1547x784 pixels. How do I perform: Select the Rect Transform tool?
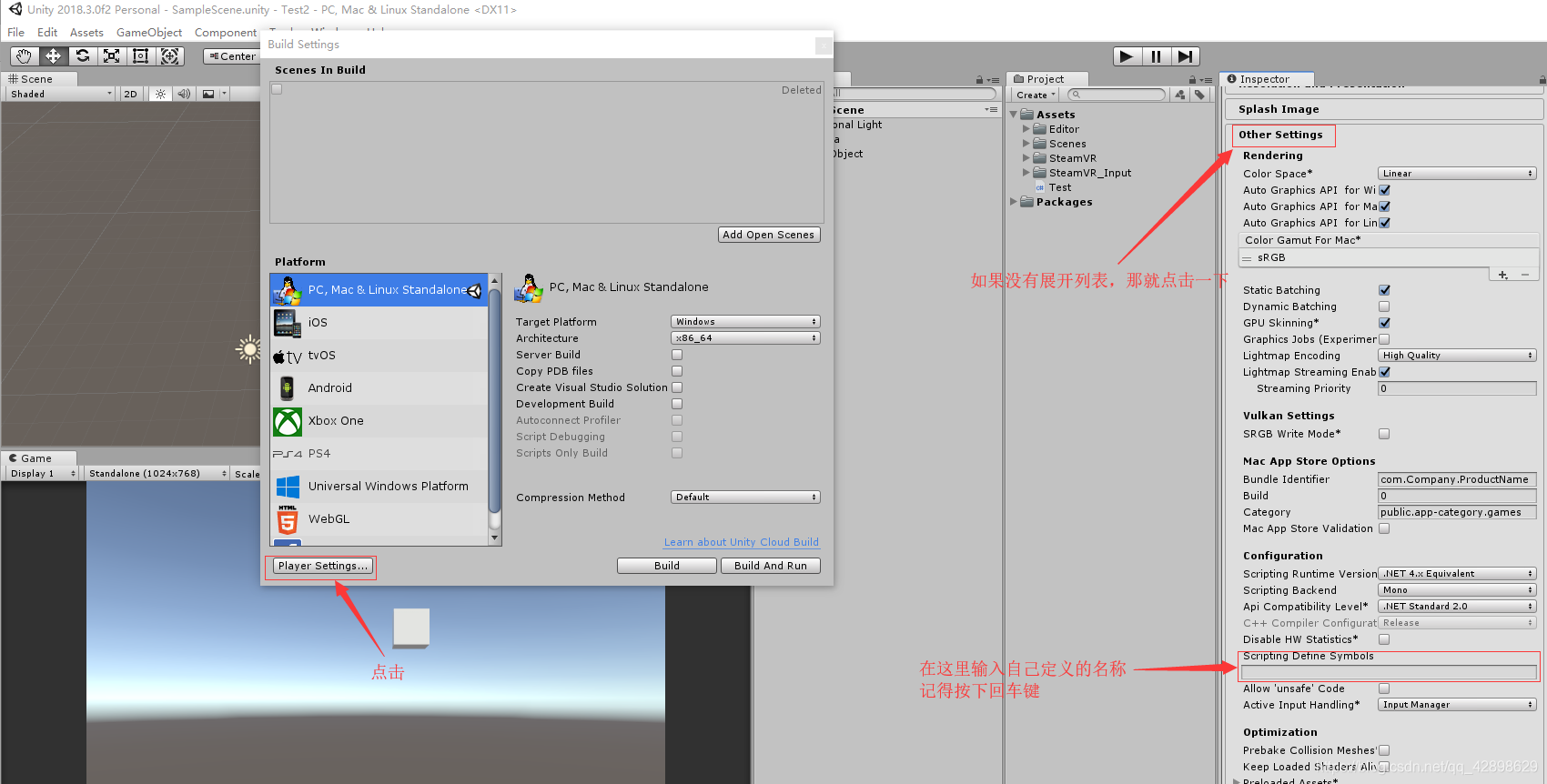(141, 56)
